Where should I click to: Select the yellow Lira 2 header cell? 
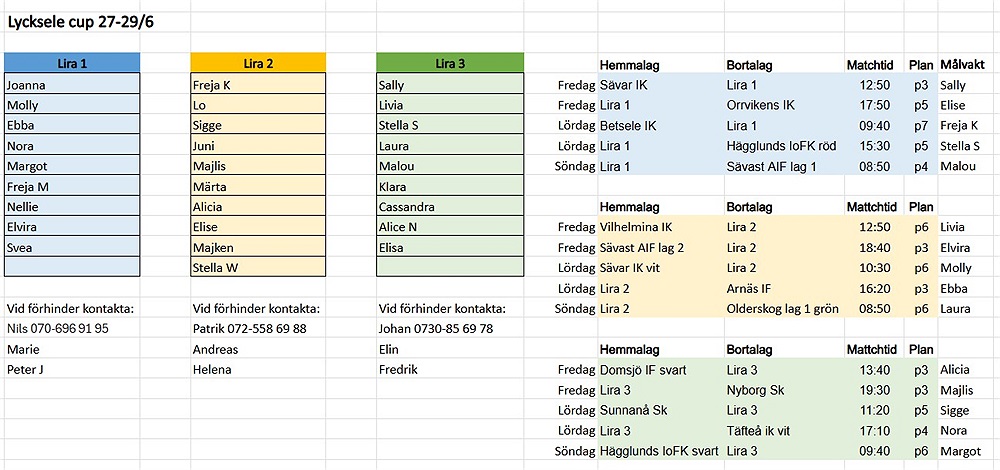coord(258,63)
